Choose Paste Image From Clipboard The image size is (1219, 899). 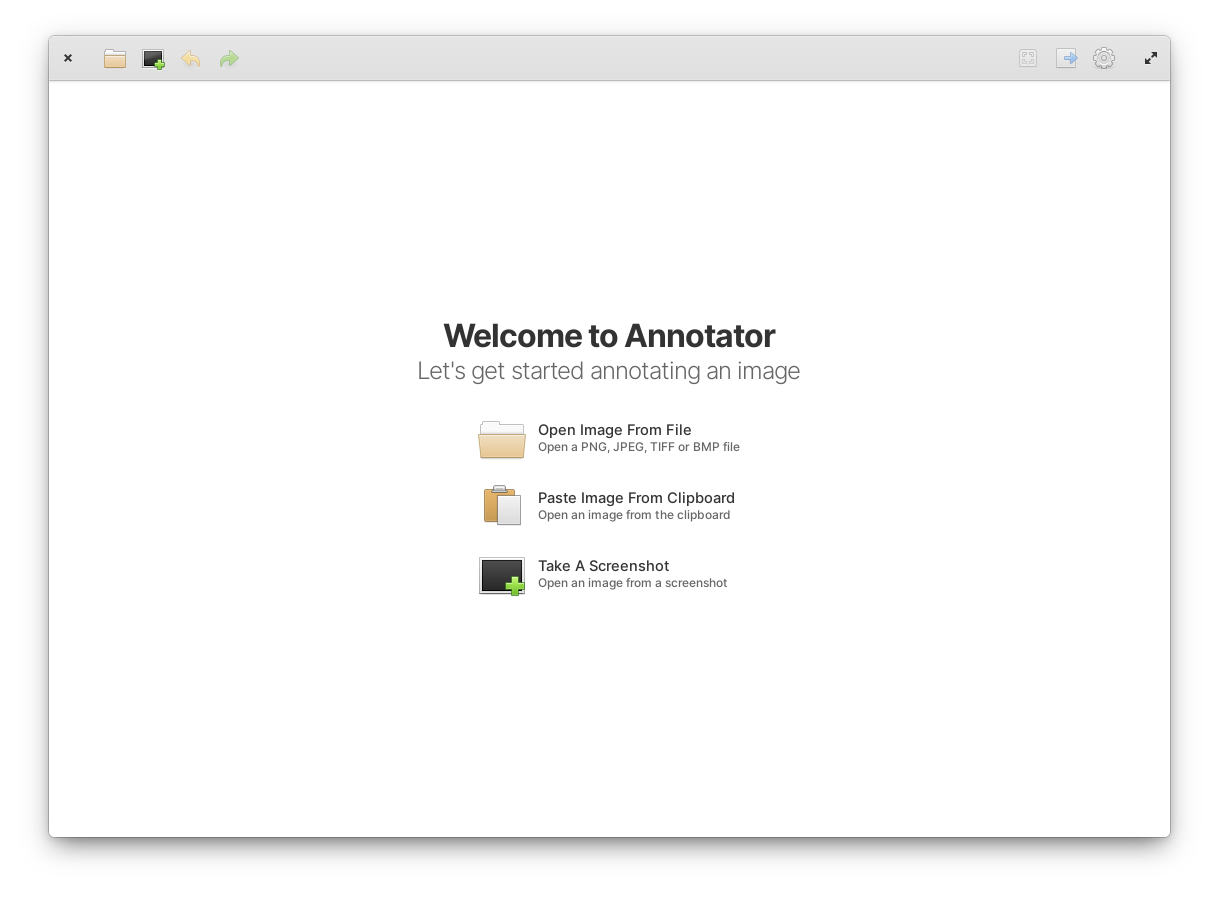[x=609, y=506]
